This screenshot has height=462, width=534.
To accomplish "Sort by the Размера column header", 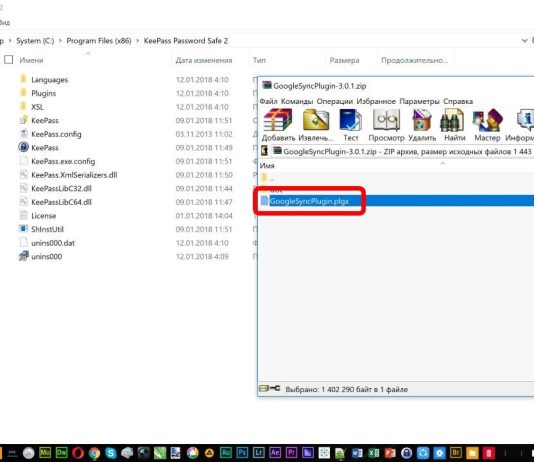I will (x=344, y=60).
